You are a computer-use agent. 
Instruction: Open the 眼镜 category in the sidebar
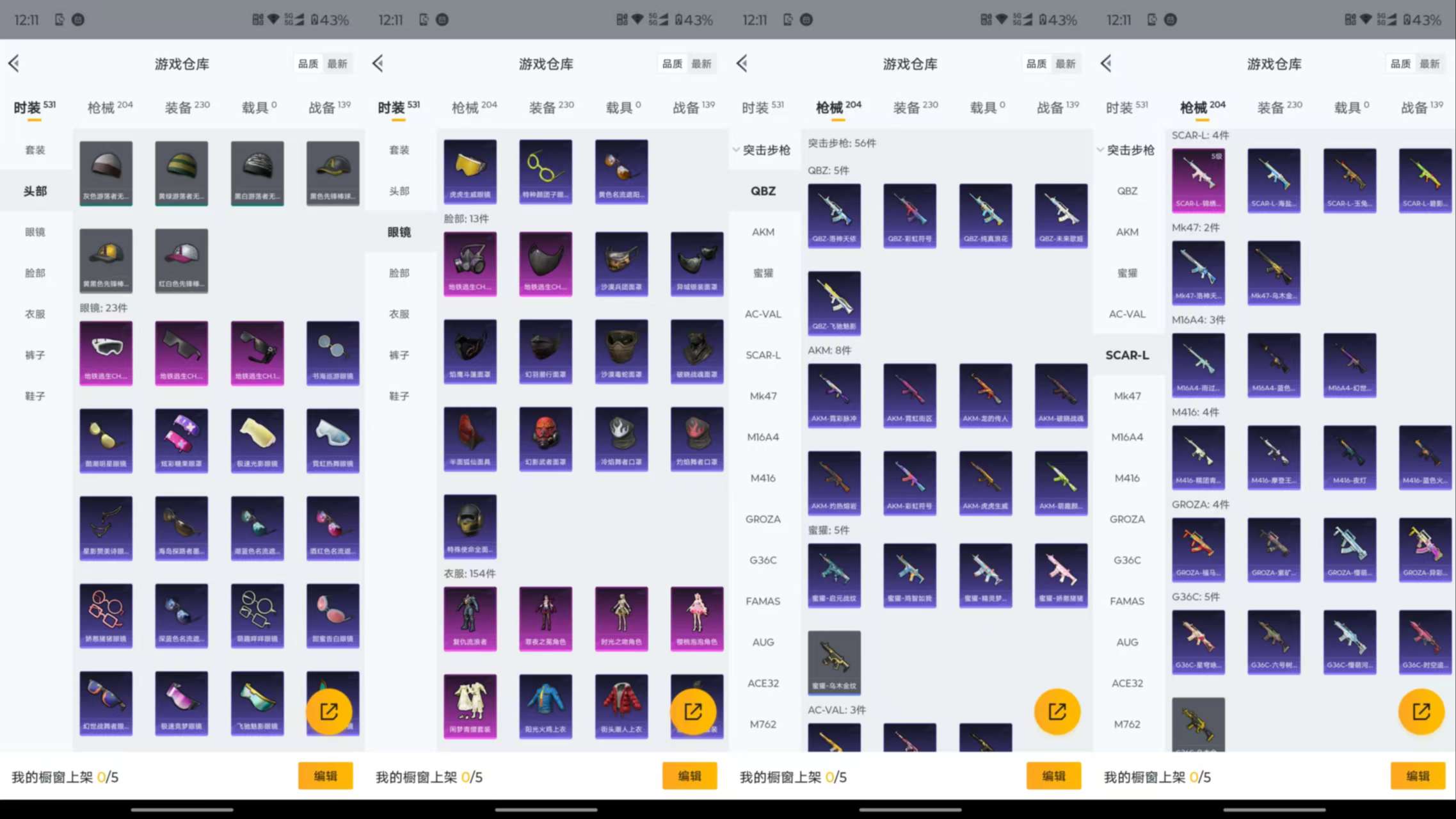click(35, 232)
